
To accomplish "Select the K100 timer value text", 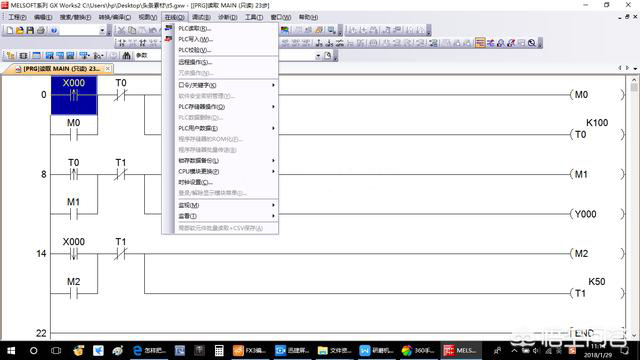I will [x=597, y=122].
